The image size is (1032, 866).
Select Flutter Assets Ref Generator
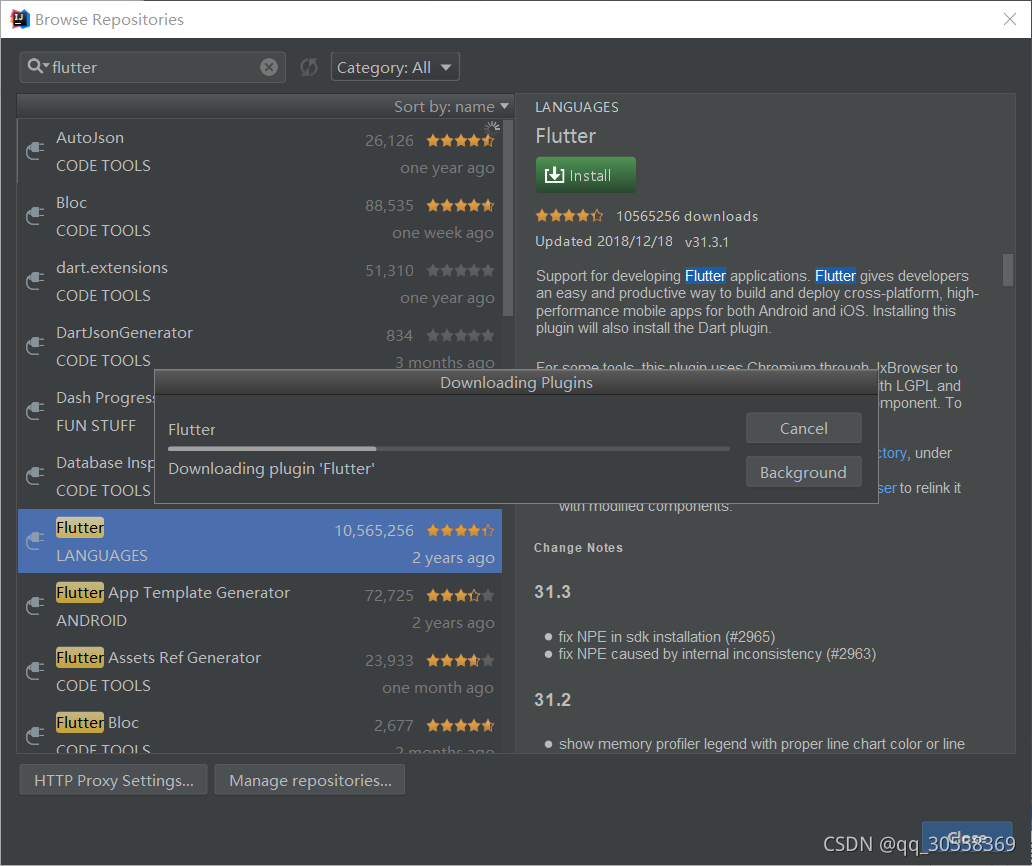tap(158, 658)
